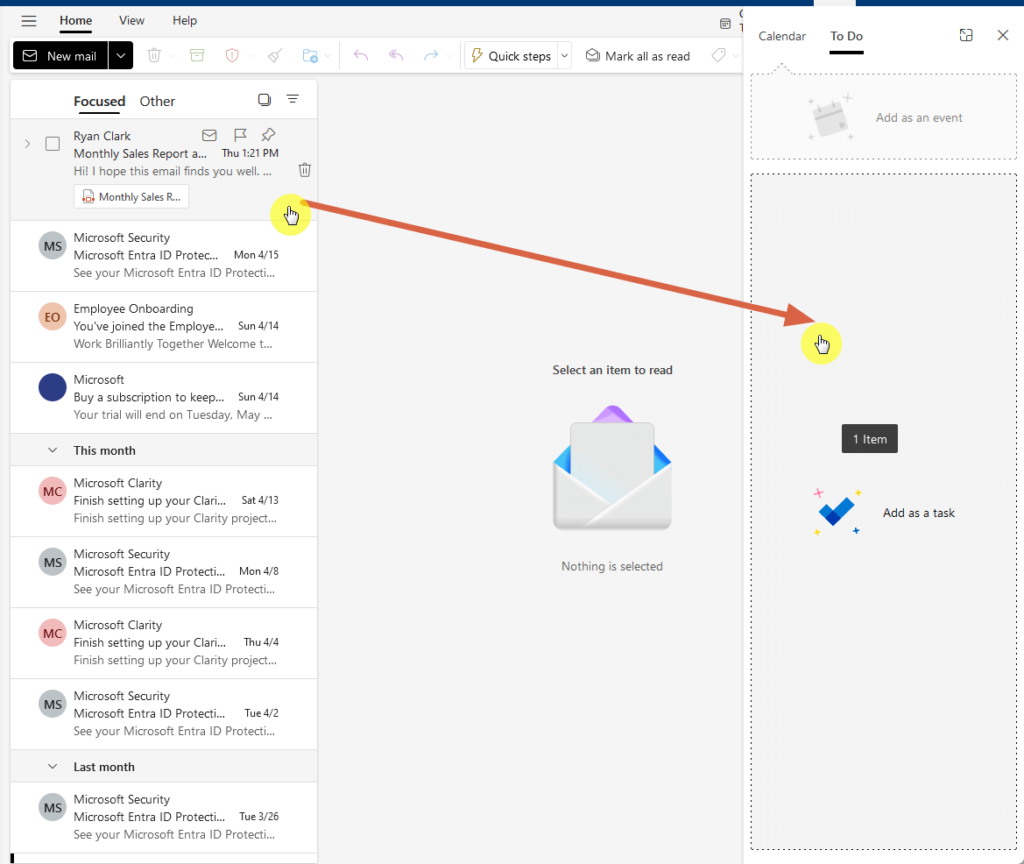Screen dimensions: 1024x864
Task: Click the MC avatar of Sat 4/13 email
Action: [53, 491]
